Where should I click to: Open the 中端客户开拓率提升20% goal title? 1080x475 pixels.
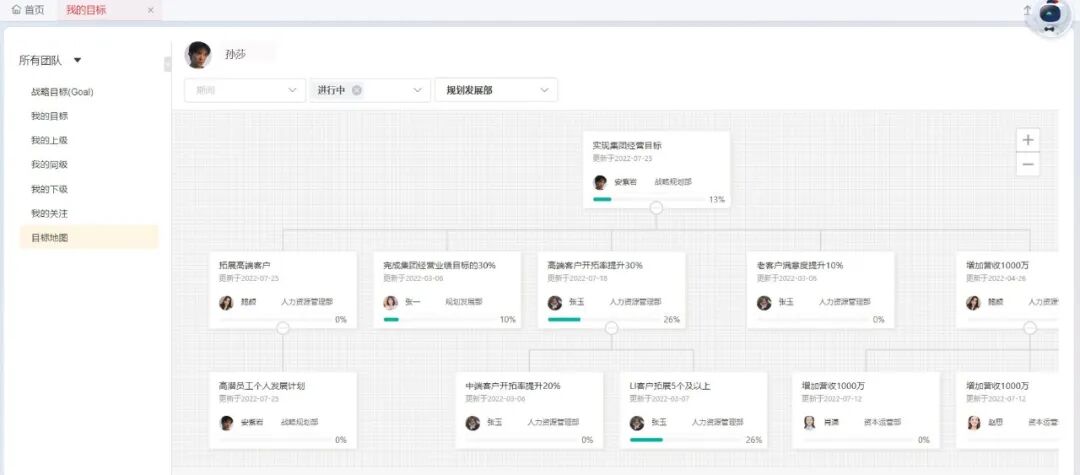tap(512, 386)
